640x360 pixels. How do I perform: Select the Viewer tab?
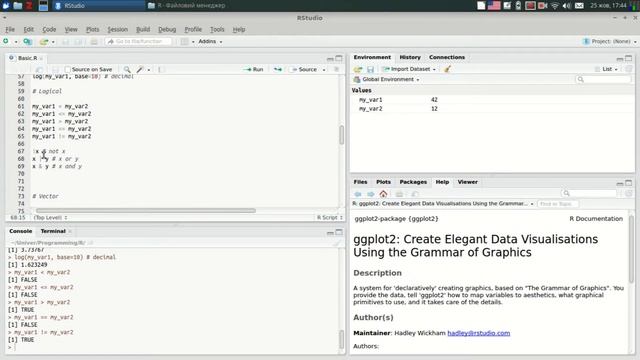point(468,182)
